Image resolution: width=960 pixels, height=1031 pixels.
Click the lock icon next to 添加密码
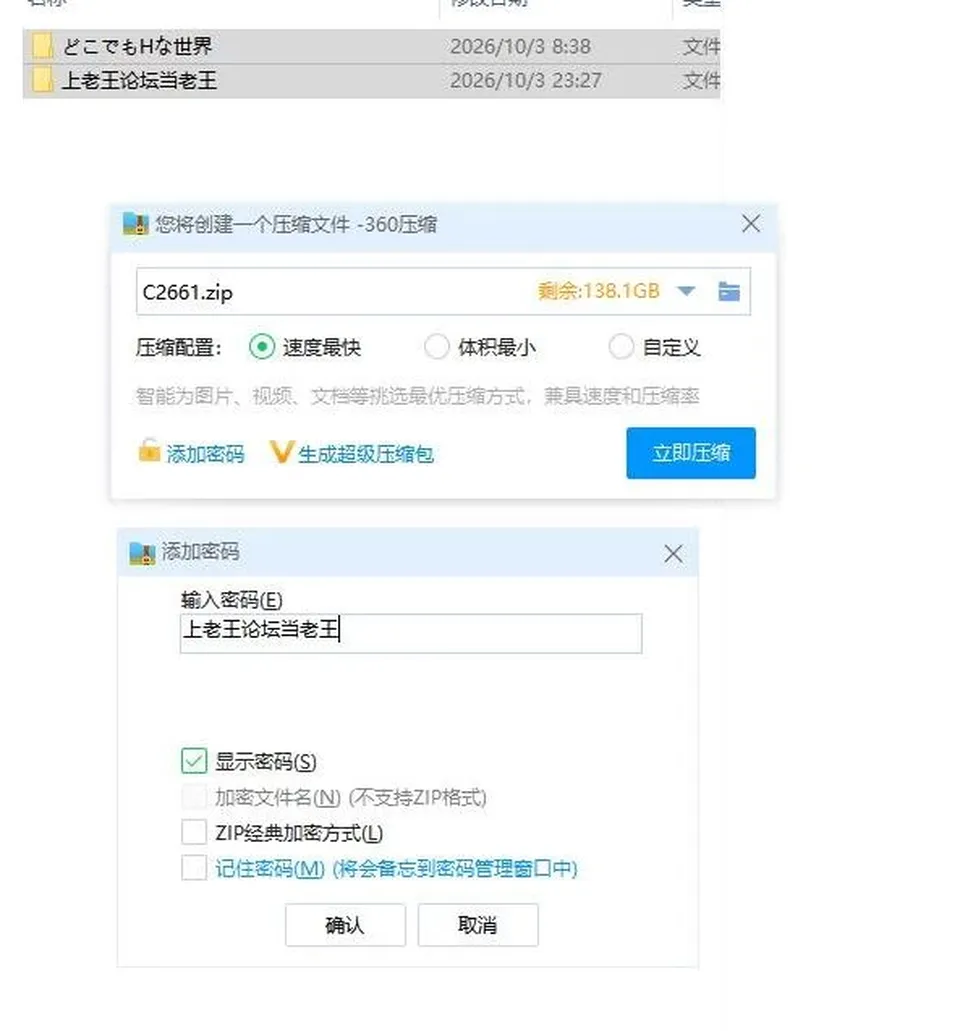[x=149, y=451]
